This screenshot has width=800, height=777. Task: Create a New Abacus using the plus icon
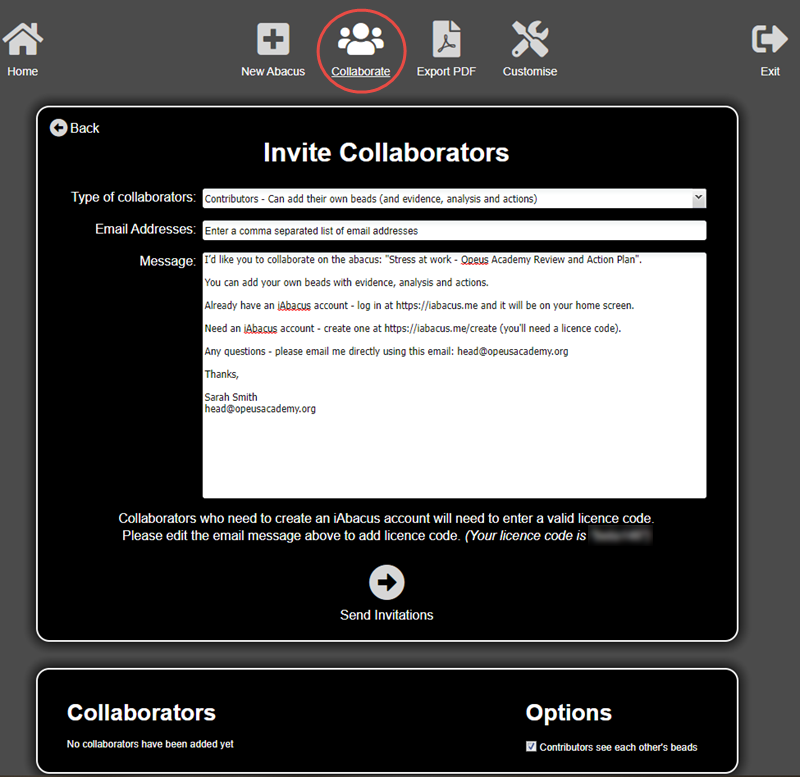273,40
